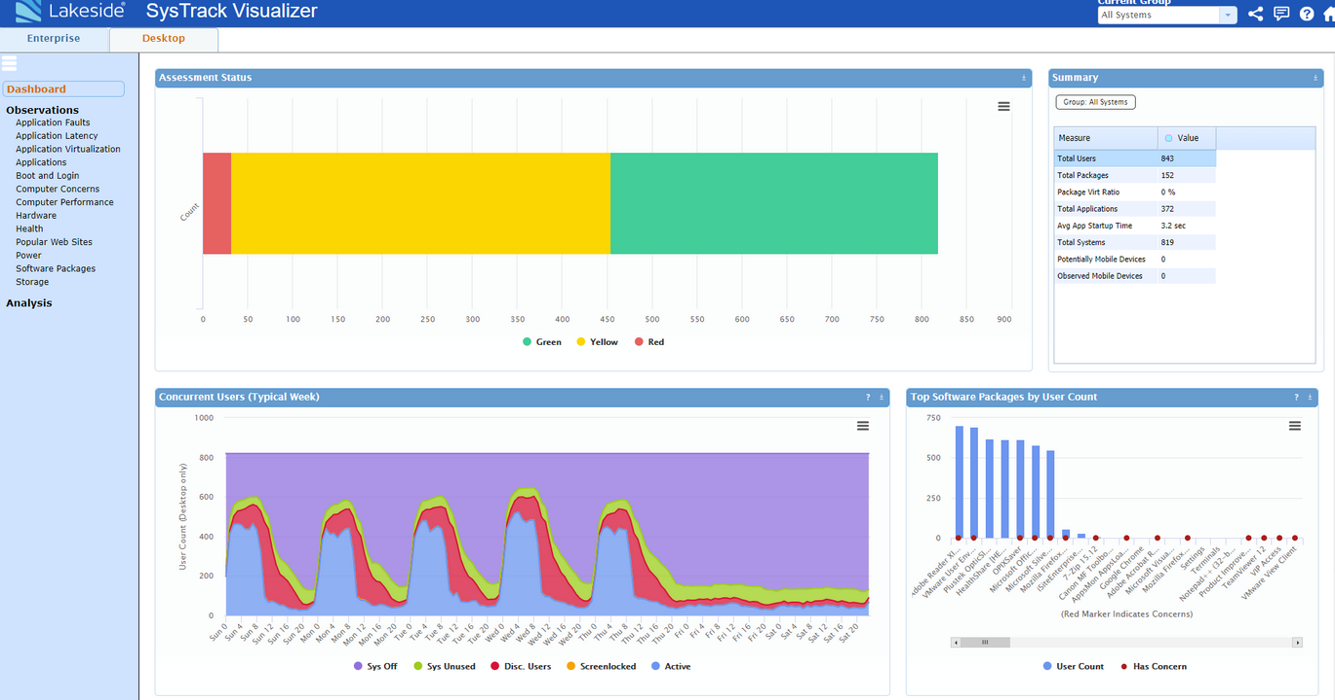Viewport: 1335px width, 700px height.
Task: Open Boot and Login observation
Action: pos(47,176)
